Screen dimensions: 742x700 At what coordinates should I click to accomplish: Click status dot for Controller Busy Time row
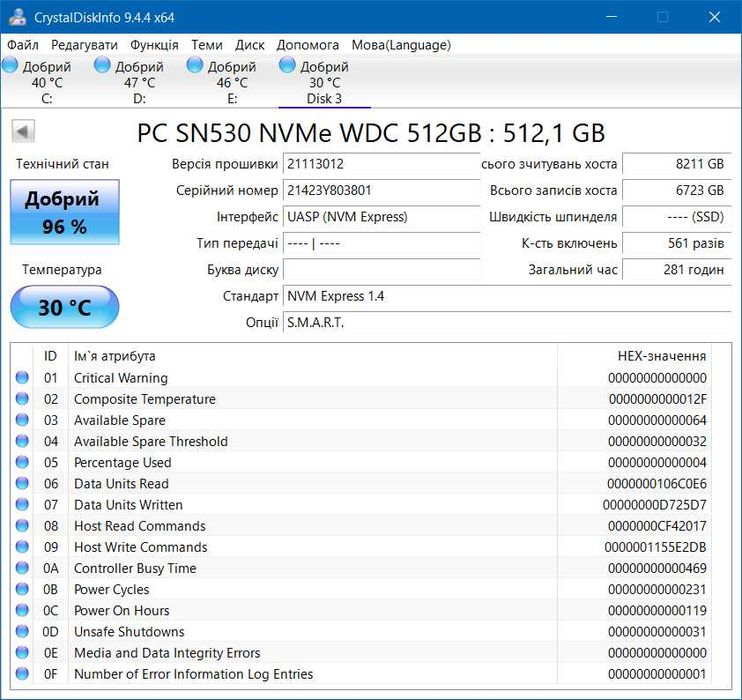click(x=22, y=567)
